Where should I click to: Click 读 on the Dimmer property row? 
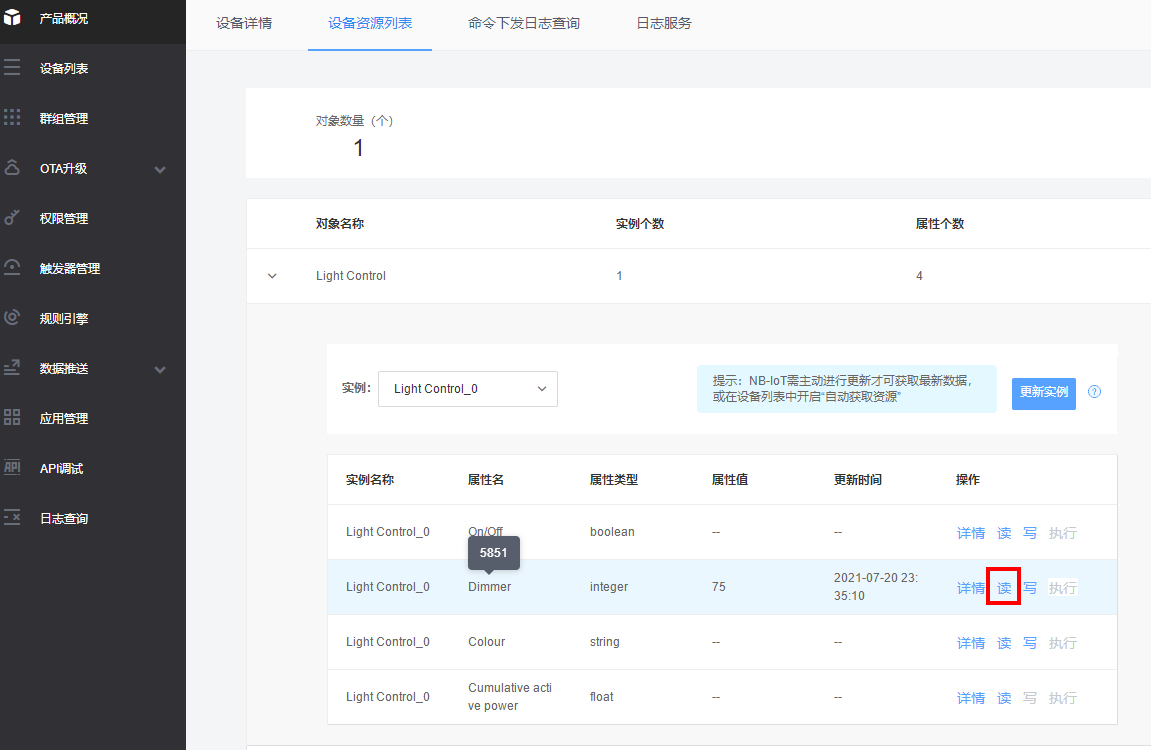1003,587
